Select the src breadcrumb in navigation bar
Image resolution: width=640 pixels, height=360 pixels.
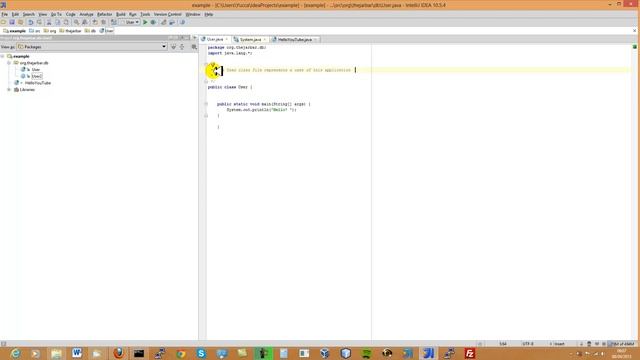pos(35,31)
